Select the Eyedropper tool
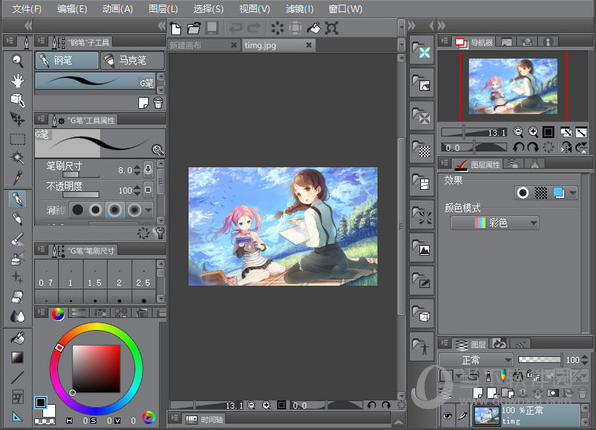 [x=17, y=177]
